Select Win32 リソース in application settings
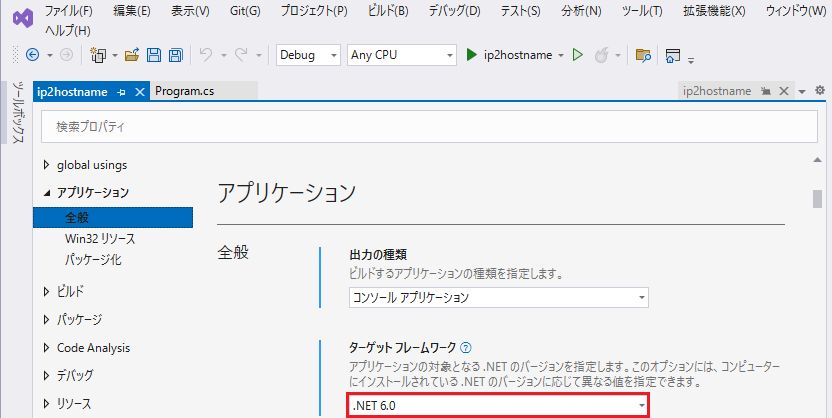Screen dimensions: 832x418 100,239
